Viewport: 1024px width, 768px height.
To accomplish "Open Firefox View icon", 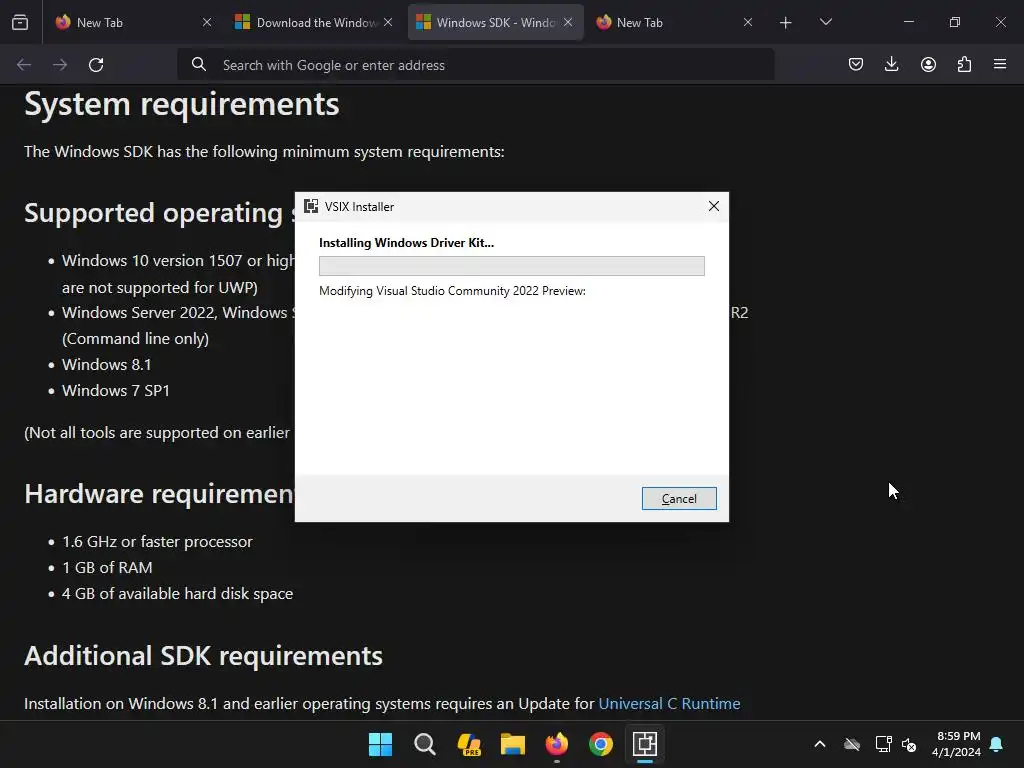I will pyautogui.click(x=20, y=22).
